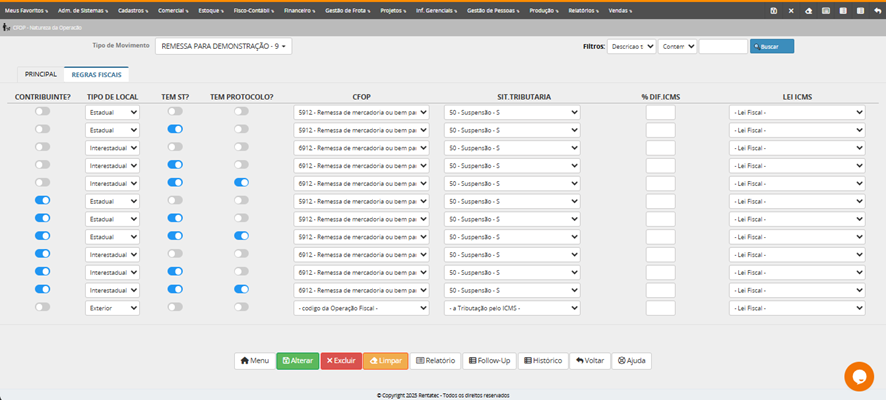Expand the Exterior row's Tipo de Local dropdown

(x=112, y=308)
